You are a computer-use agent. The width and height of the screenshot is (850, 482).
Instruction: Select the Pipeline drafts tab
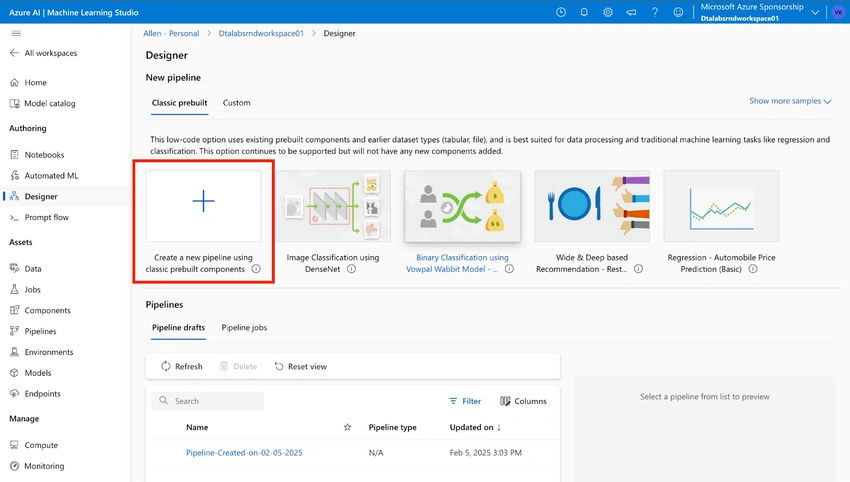pyautogui.click(x=178, y=327)
